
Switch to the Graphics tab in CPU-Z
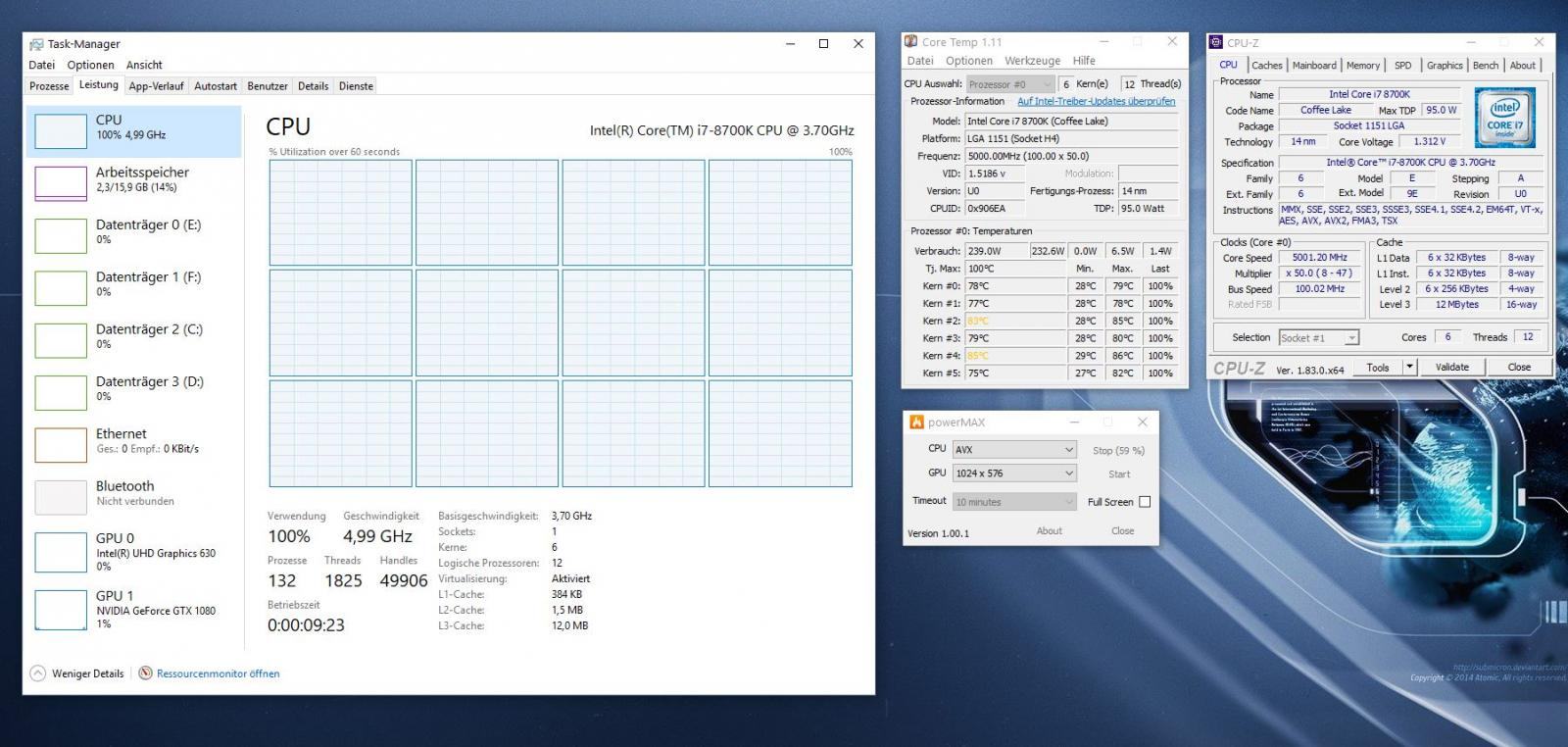tap(1445, 66)
